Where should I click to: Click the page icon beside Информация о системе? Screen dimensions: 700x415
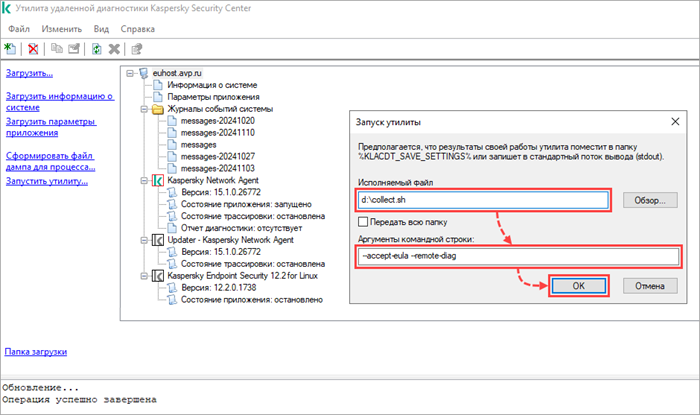[158, 85]
